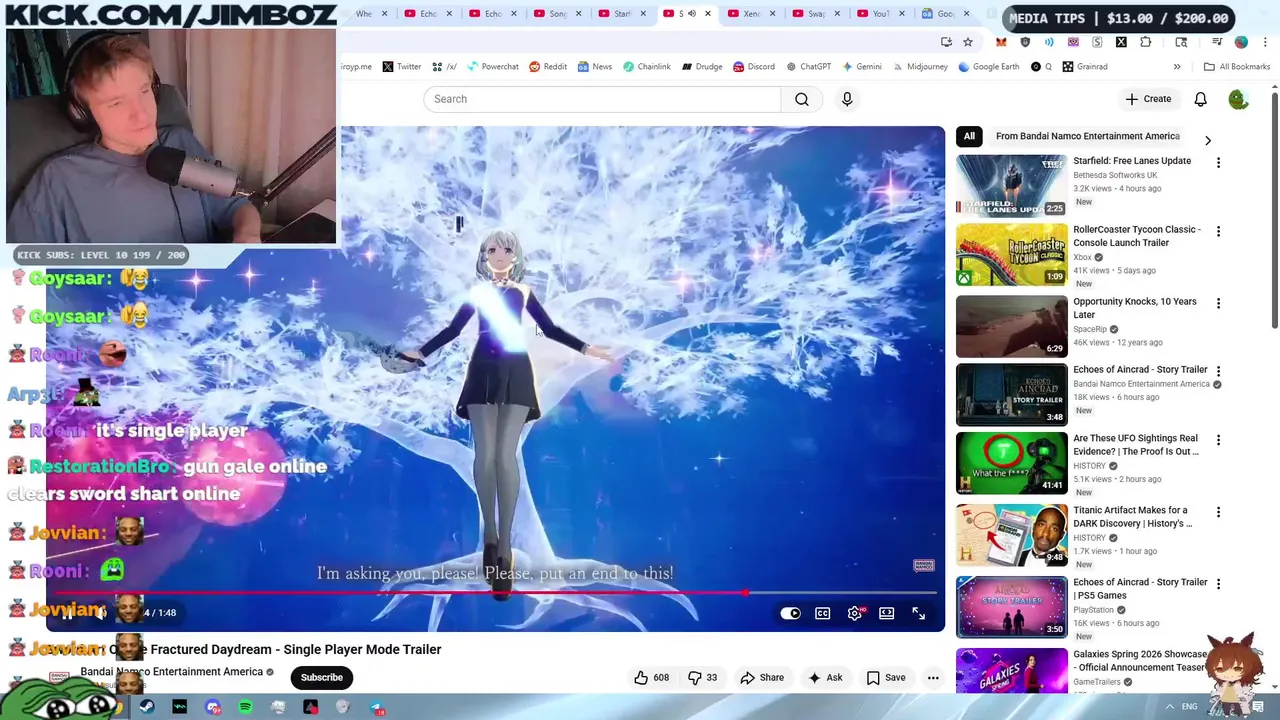1280x720 pixels.
Task: Open the Gemini bookmark
Action: pos(862,67)
